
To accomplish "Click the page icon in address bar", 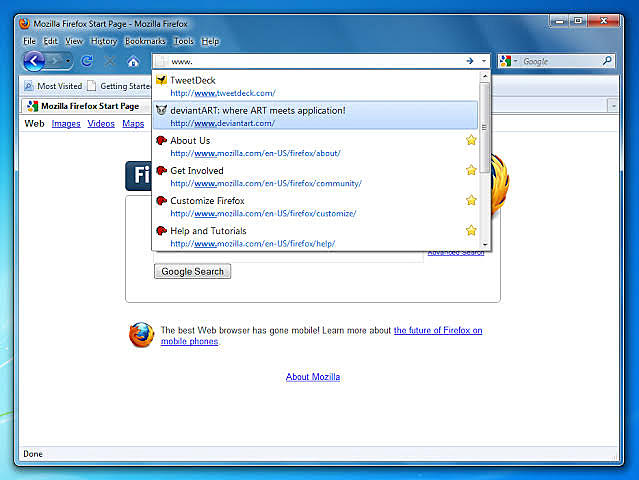I will pos(161,62).
